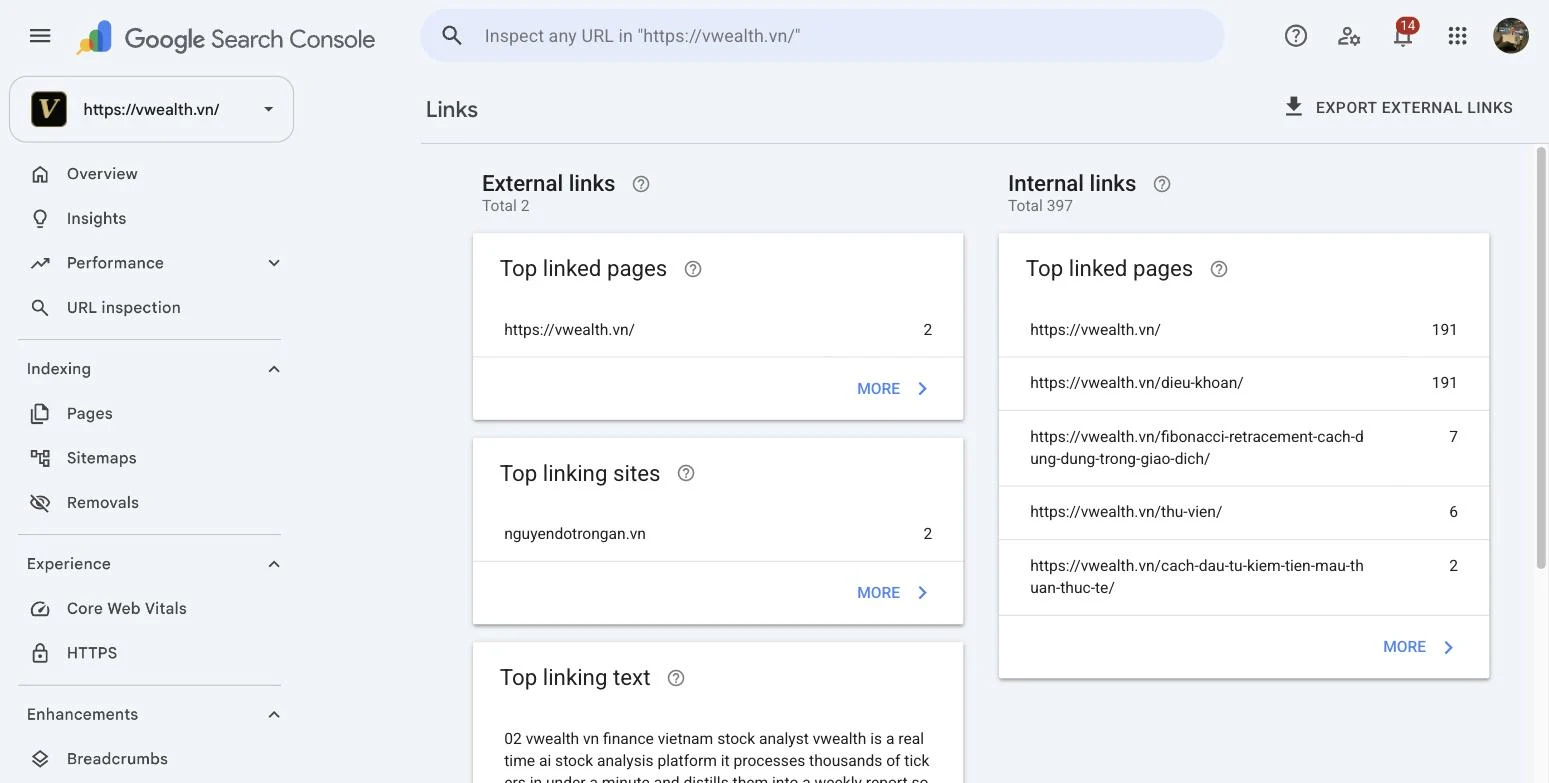Image resolution: width=1549 pixels, height=783 pixels.
Task: Click the download icon beside Export External Links
Action: 1294,107
